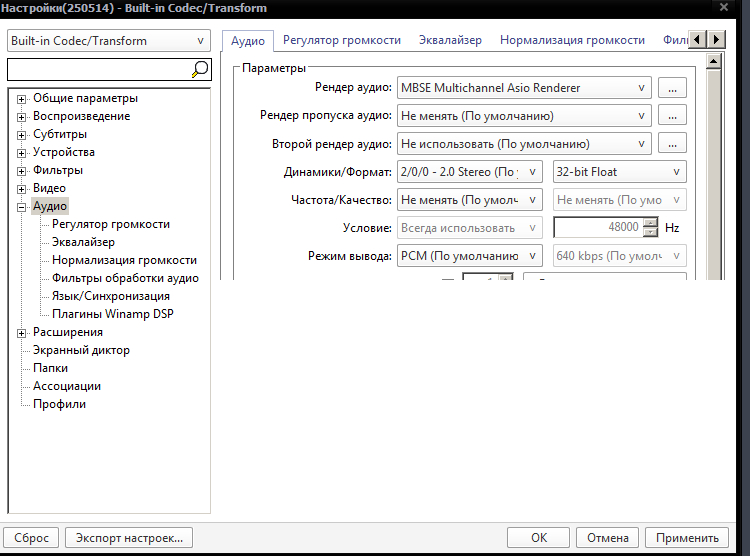Switch to the Эквалайзер tab

click(x=450, y=40)
